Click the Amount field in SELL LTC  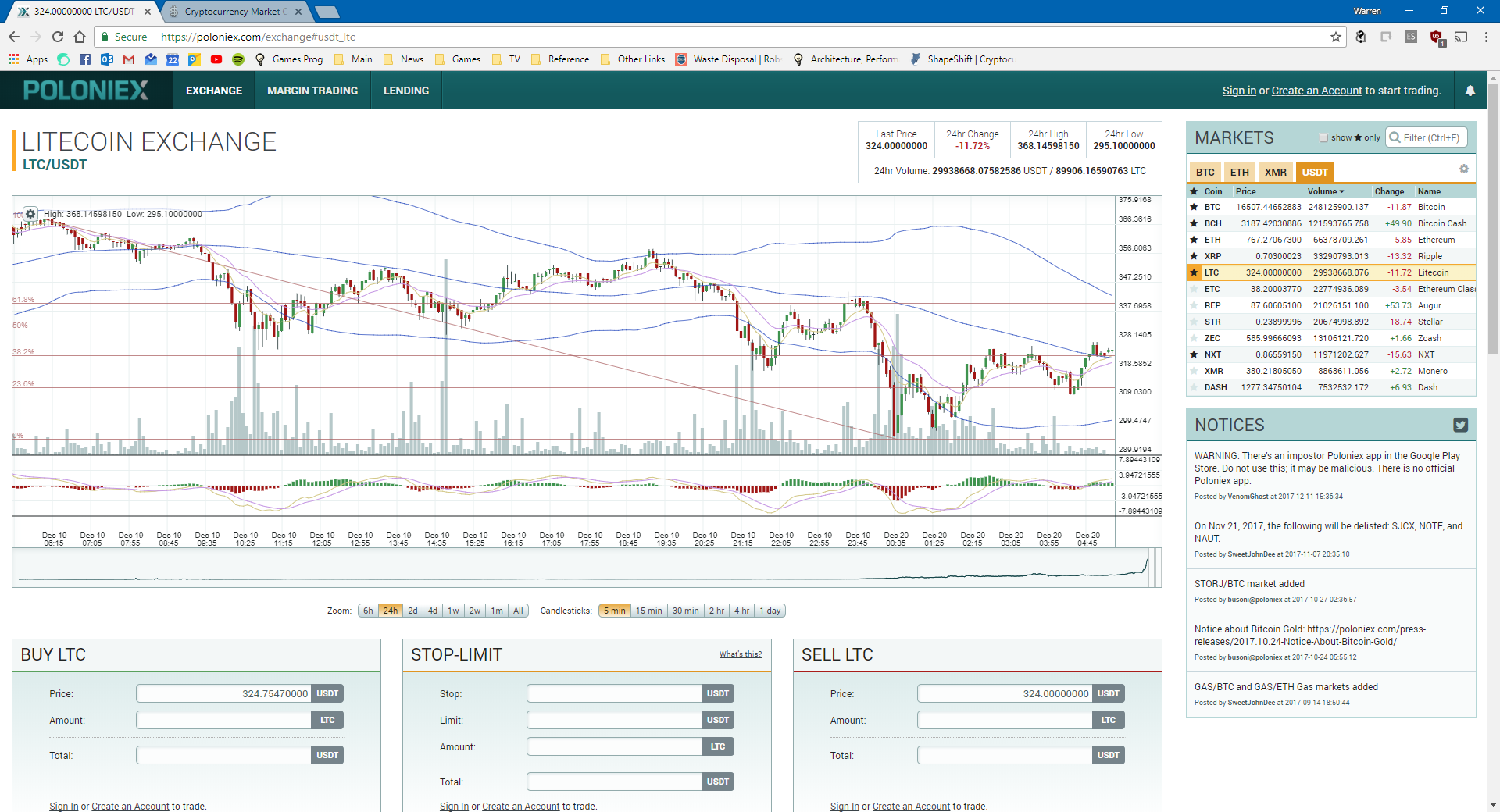point(1005,720)
